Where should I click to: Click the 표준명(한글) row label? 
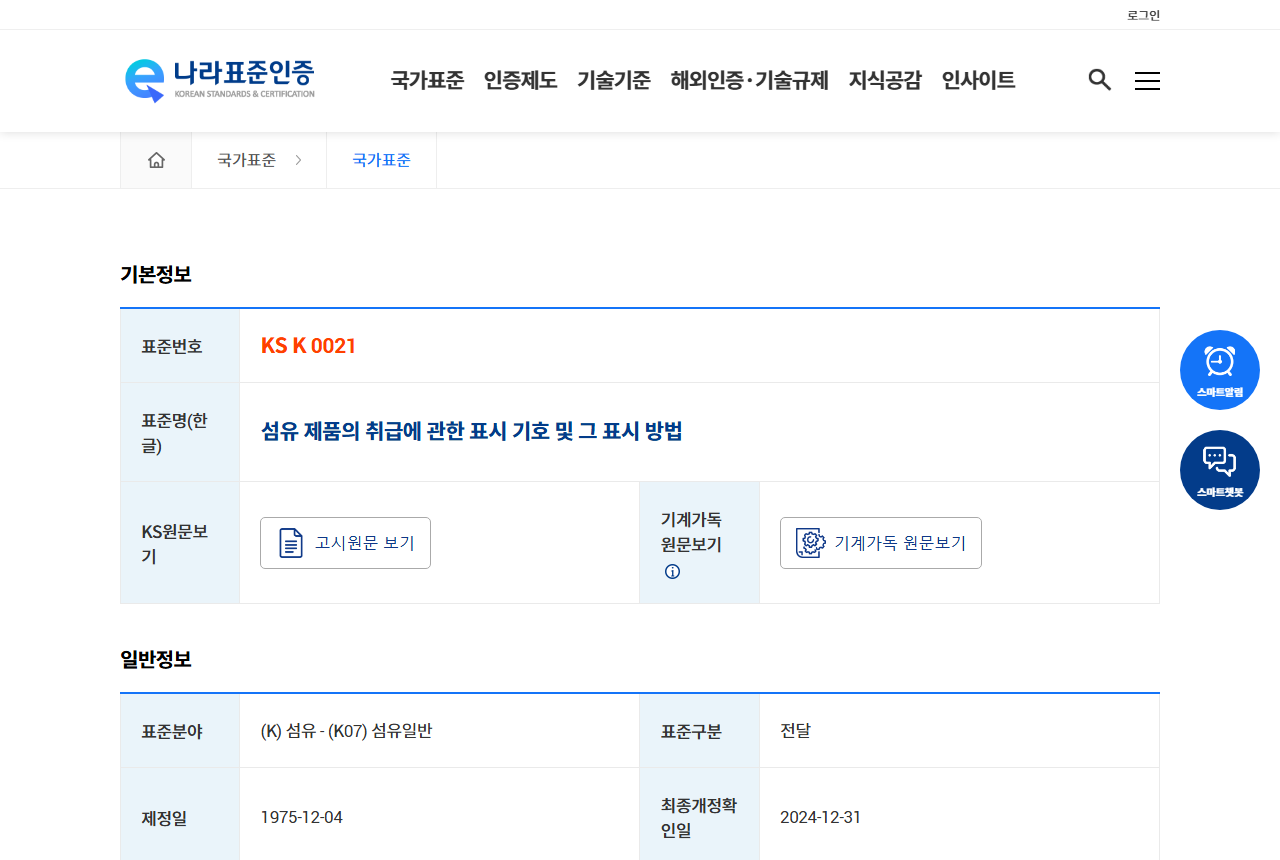point(175,433)
